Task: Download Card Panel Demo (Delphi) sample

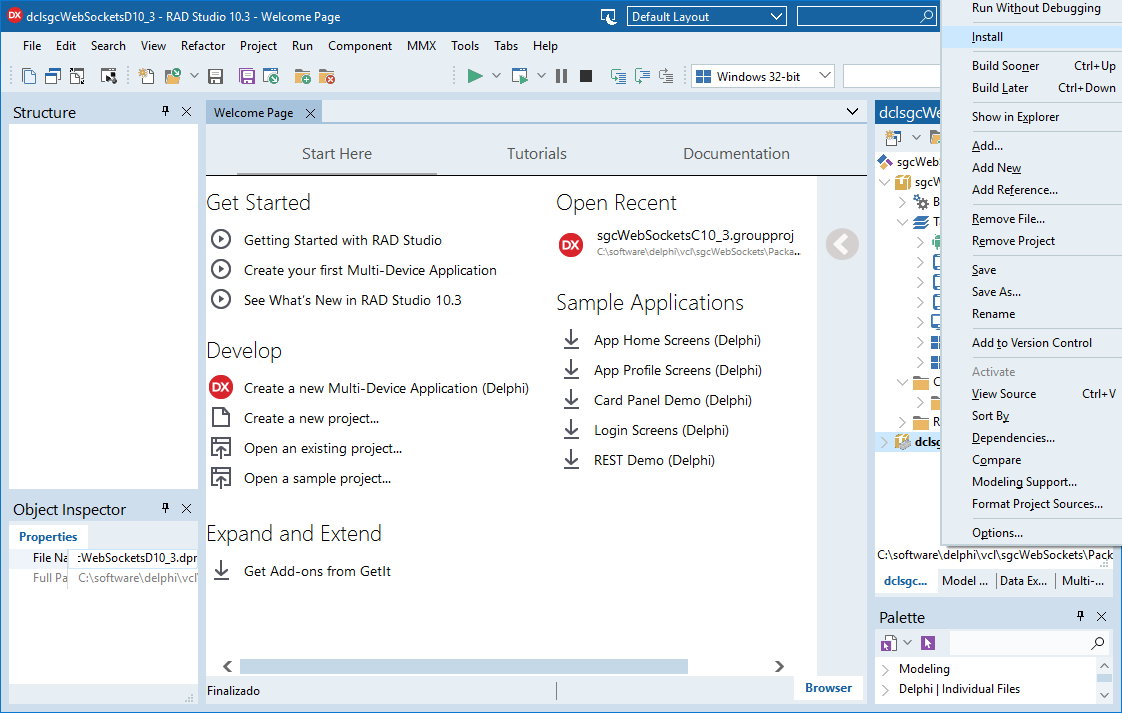Action: (673, 401)
